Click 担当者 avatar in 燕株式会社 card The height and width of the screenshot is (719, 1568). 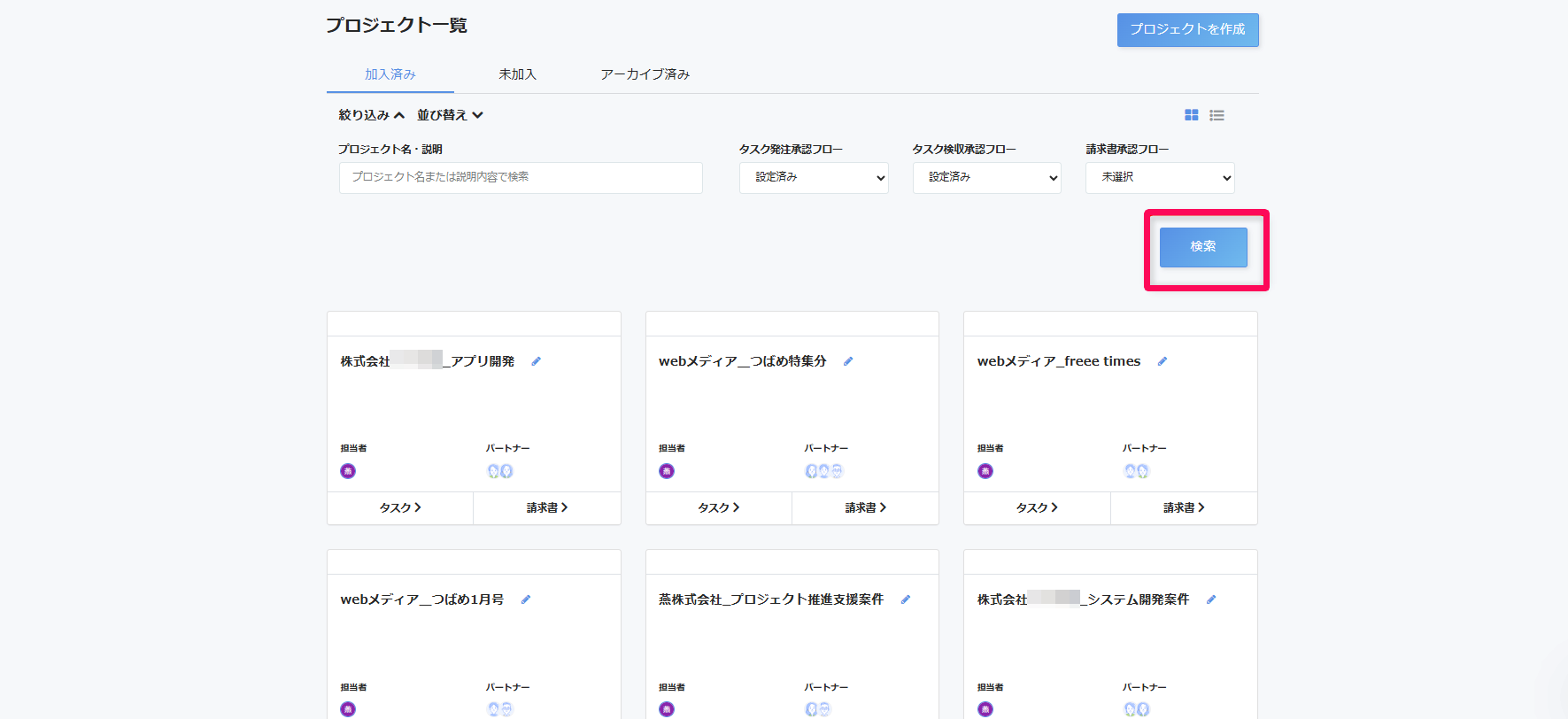tap(667, 709)
